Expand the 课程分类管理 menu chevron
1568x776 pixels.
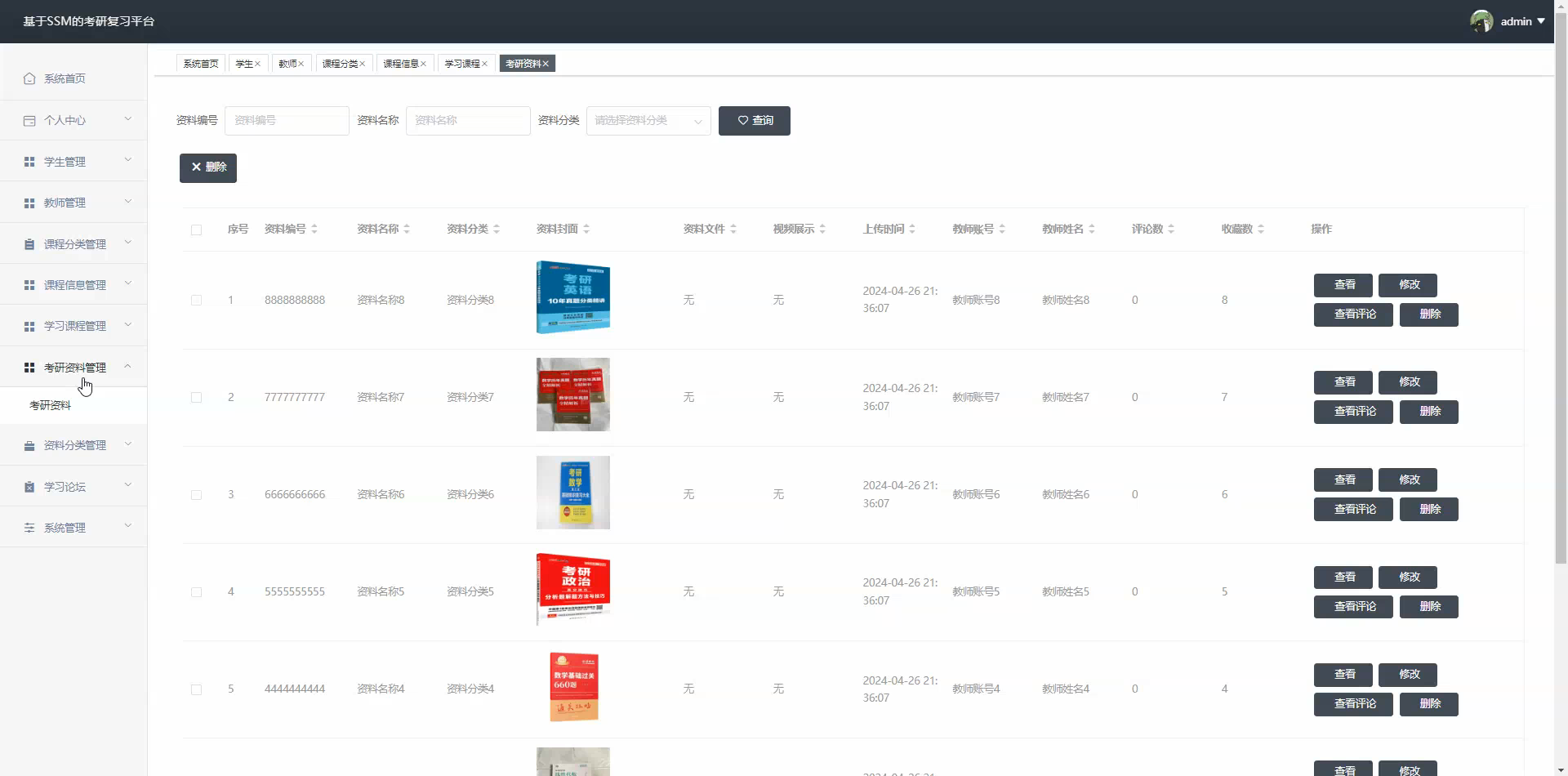tap(128, 243)
